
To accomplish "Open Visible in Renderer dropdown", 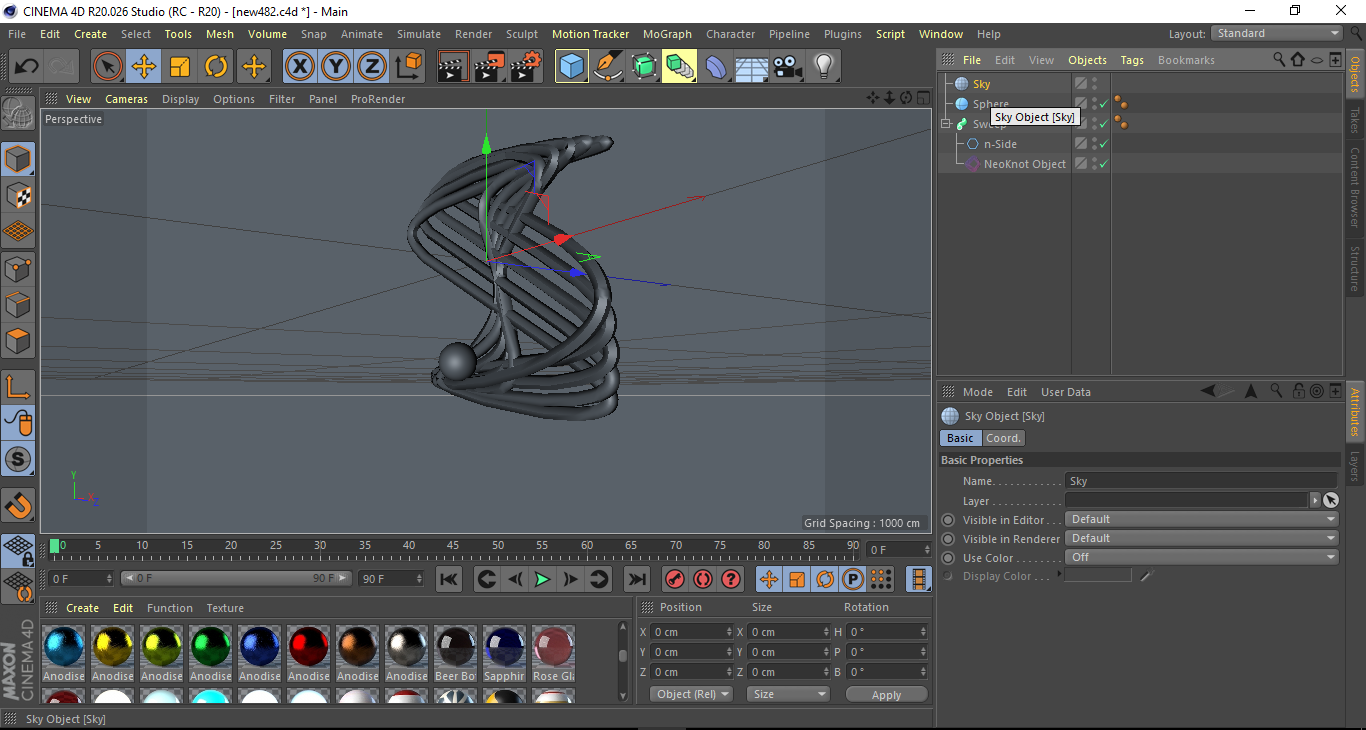I will pos(1202,538).
